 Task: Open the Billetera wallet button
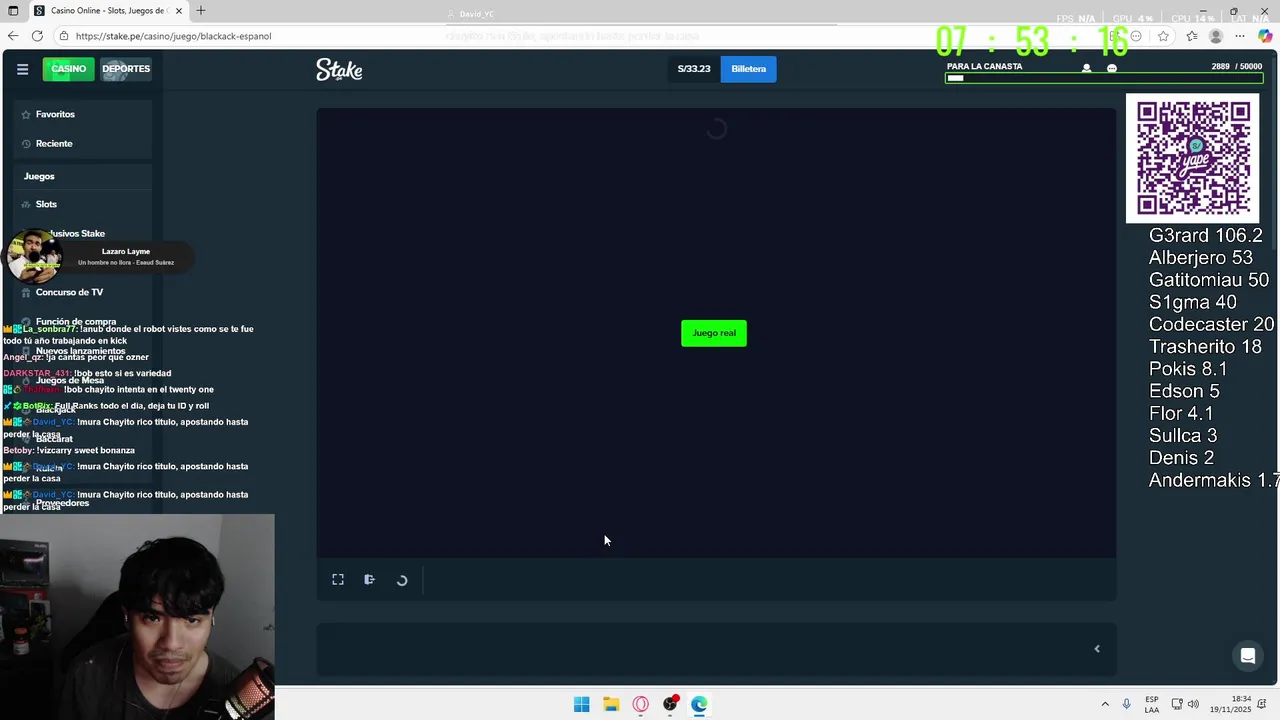[x=748, y=69]
